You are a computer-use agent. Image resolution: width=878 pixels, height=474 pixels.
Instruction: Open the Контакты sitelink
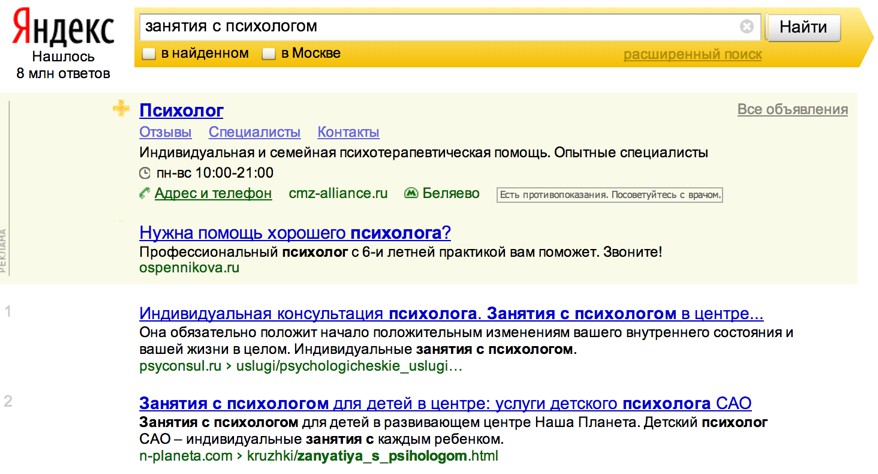tap(348, 132)
